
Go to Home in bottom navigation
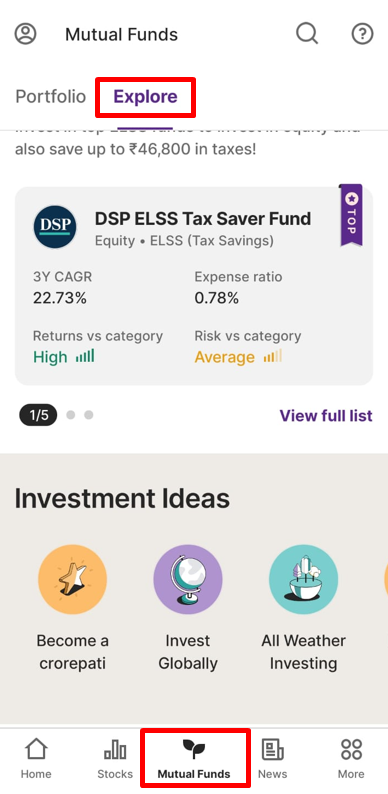click(x=36, y=759)
